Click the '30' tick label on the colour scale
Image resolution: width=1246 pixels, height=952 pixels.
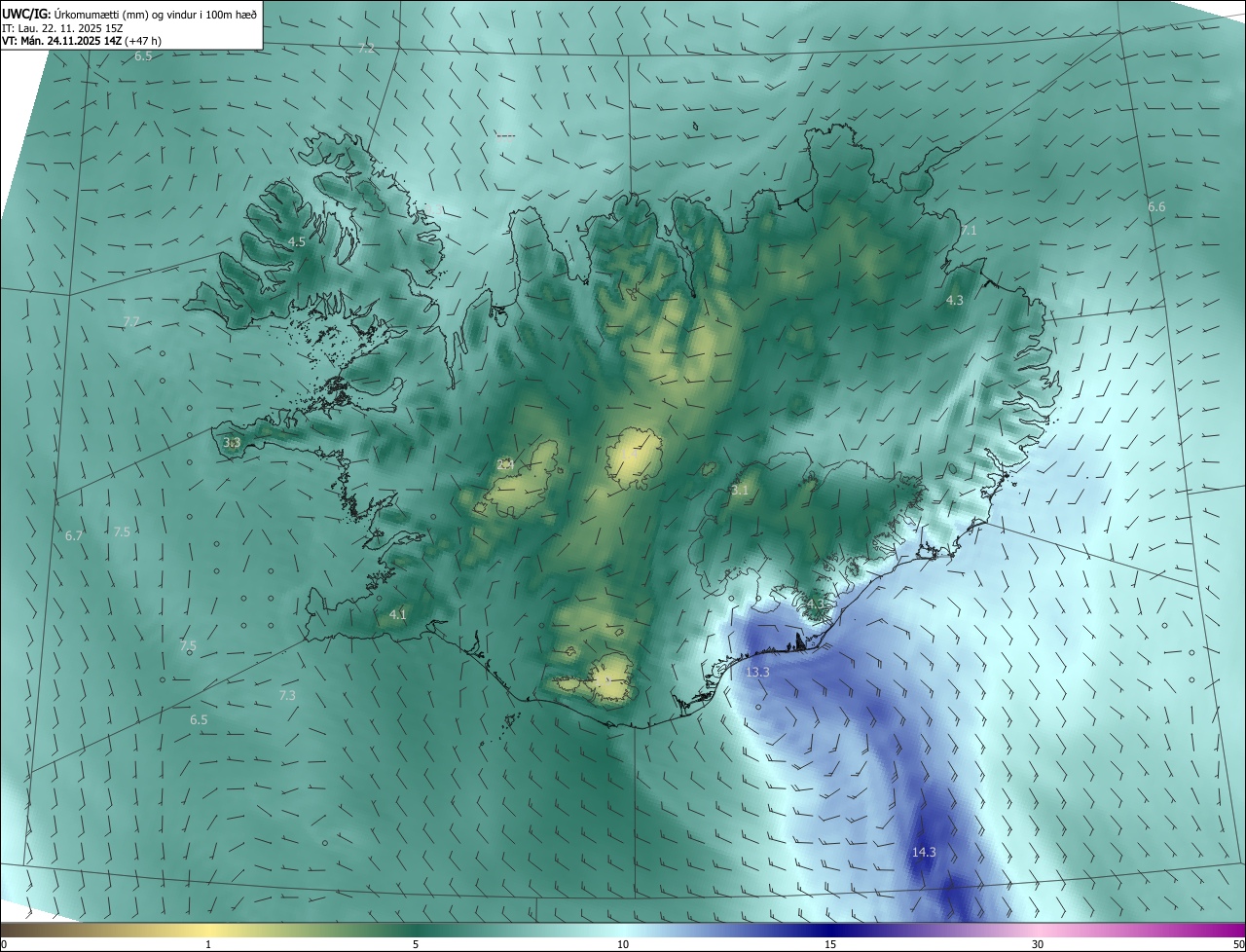[1038, 944]
